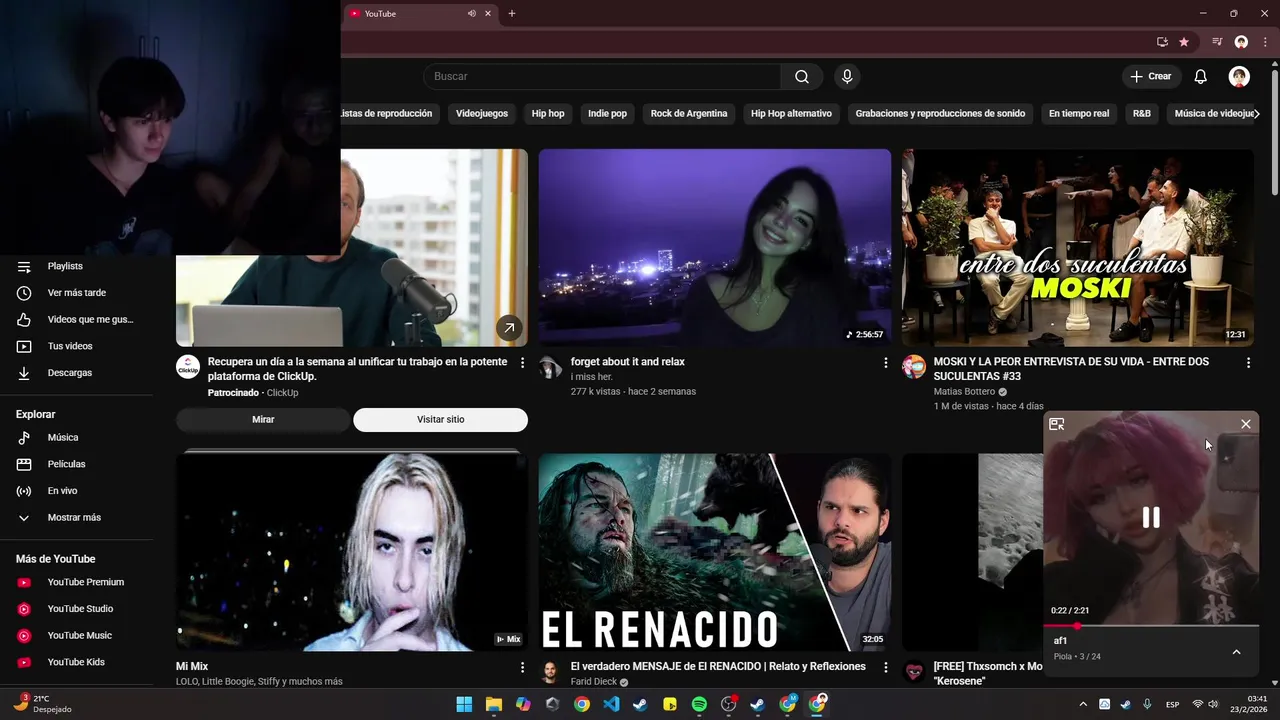1280x720 pixels.
Task: Open options menu for Mi Mix
Action: pyautogui.click(x=522, y=667)
